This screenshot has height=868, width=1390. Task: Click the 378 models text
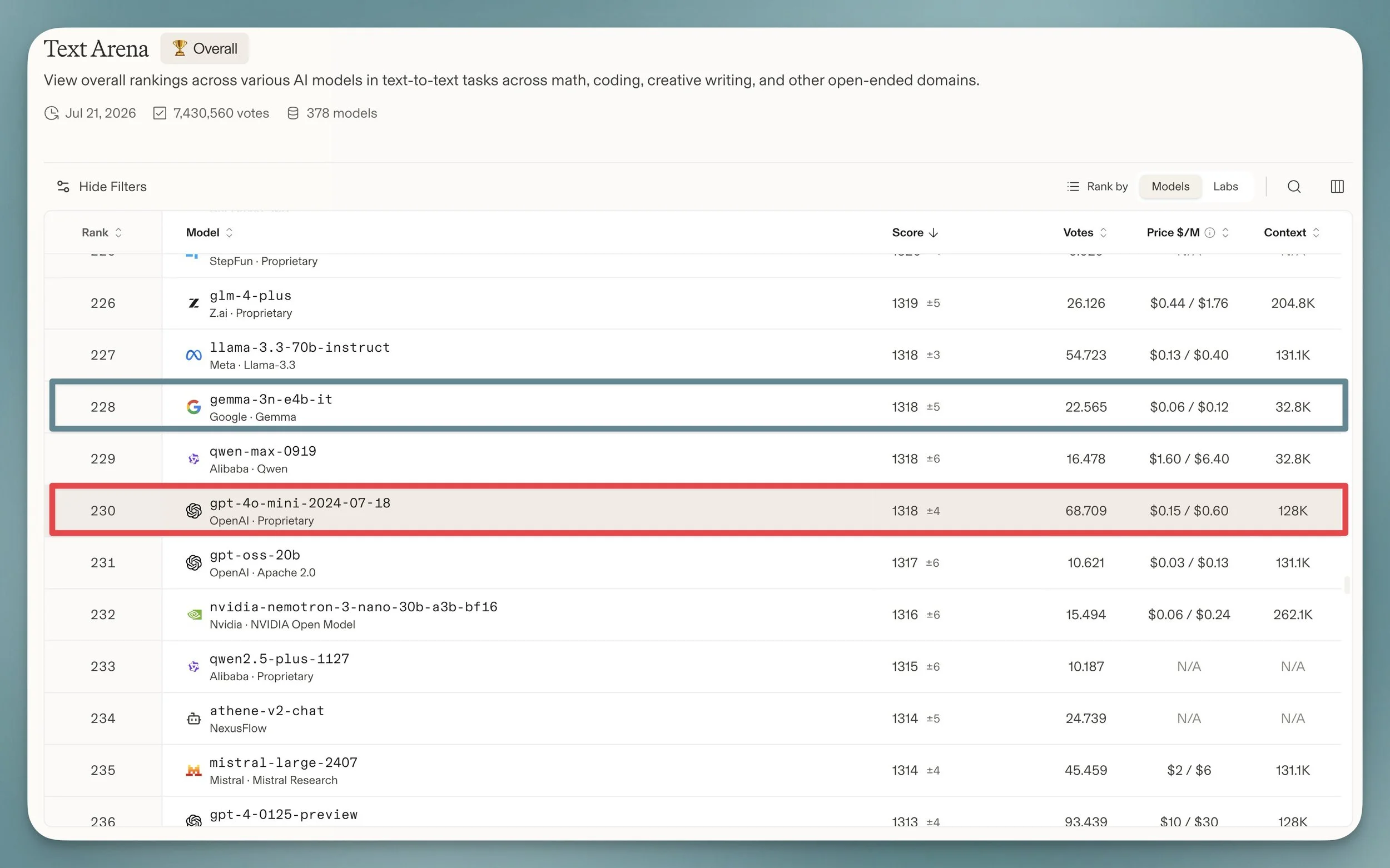tap(342, 113)
